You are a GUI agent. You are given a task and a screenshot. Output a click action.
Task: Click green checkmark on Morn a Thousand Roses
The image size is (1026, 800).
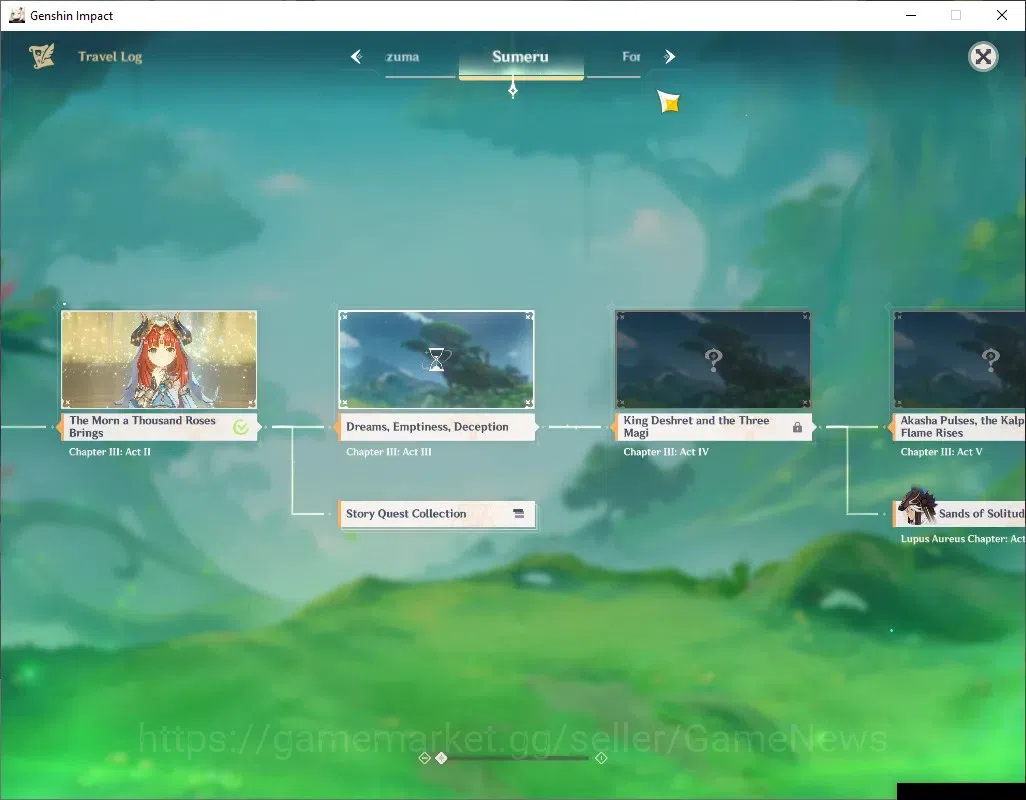(x=241, y=427)
